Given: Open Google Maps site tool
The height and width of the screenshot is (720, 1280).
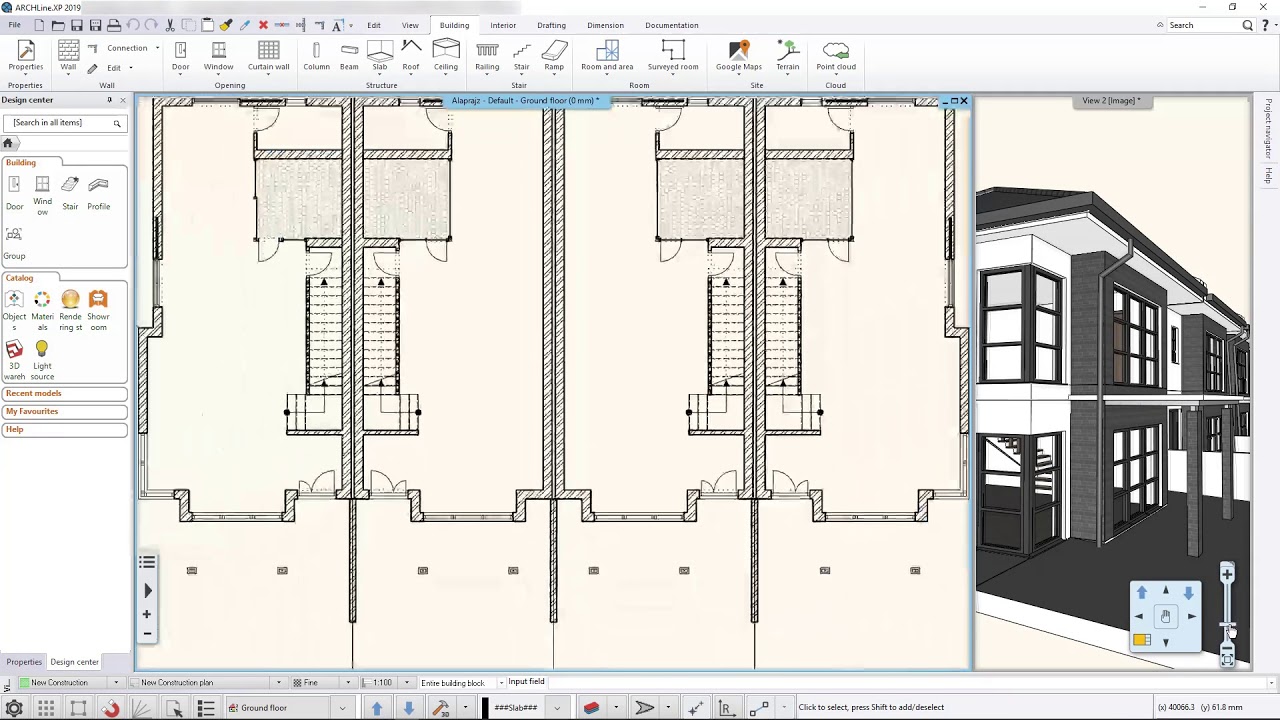Looking at the screenshot, I should pos(739,55).
